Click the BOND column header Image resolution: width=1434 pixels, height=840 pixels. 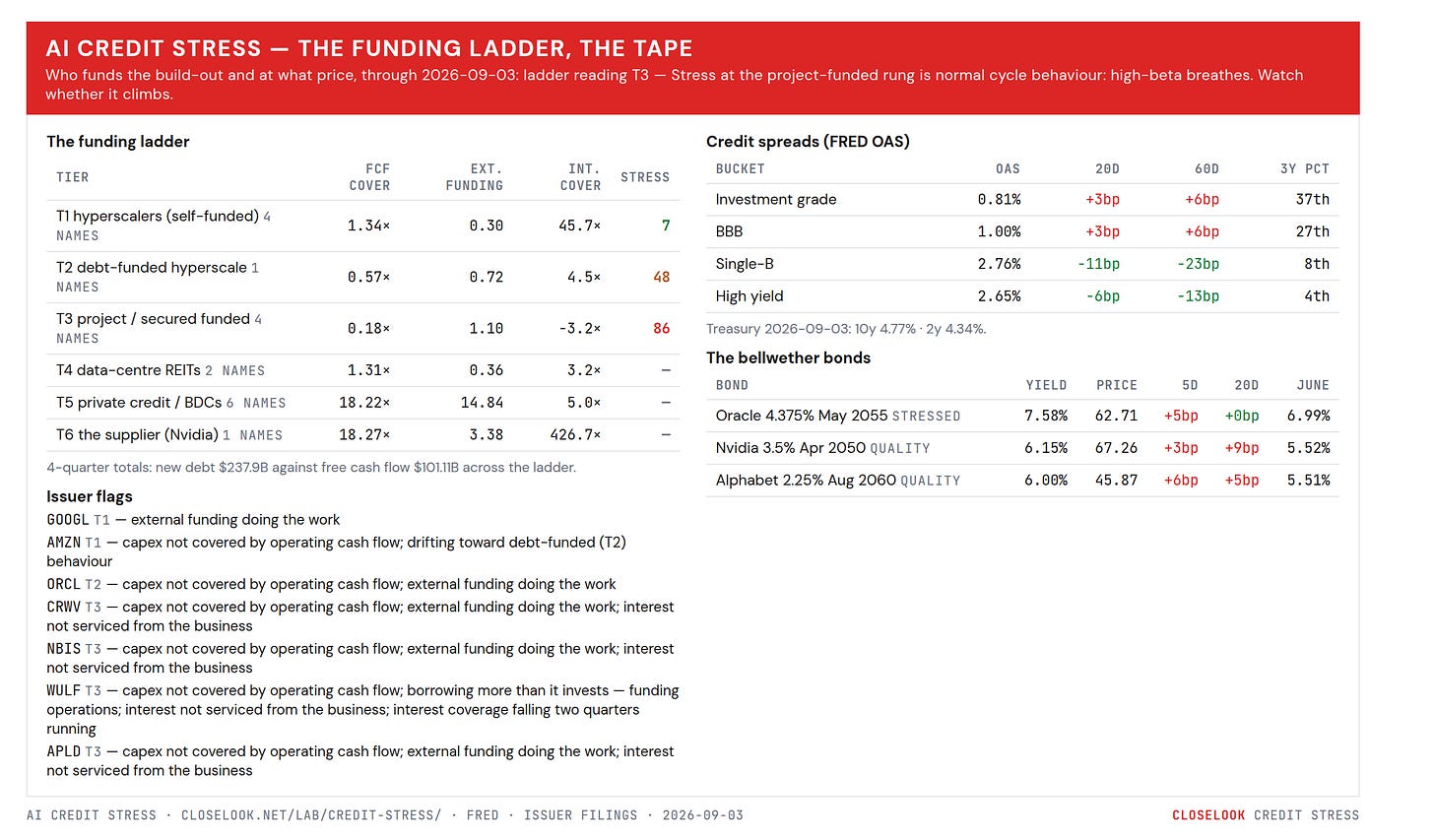point(732,385)
